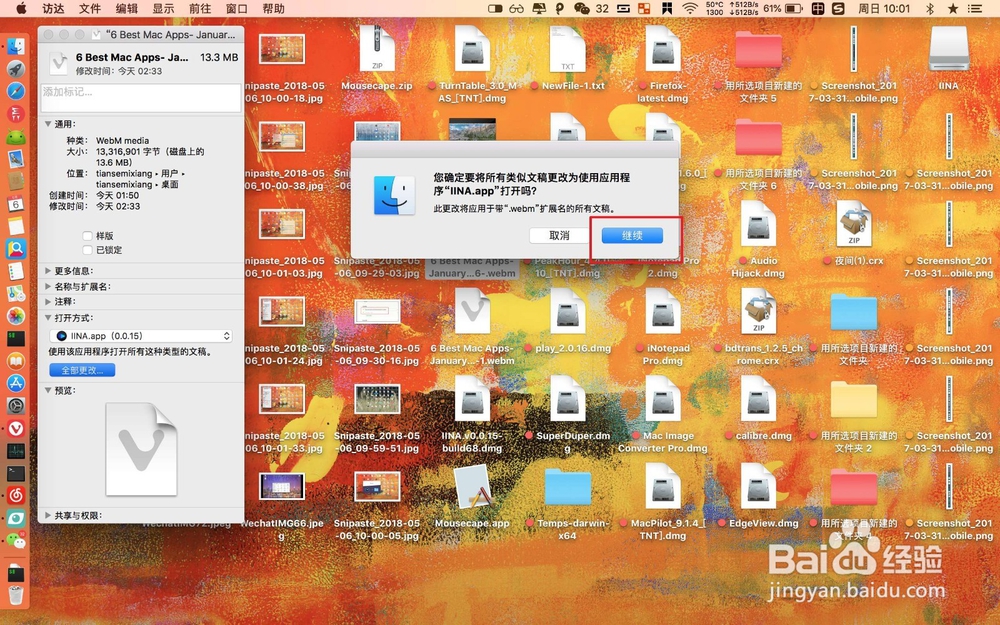Open the Trash in the Dock

click(16, 596)
